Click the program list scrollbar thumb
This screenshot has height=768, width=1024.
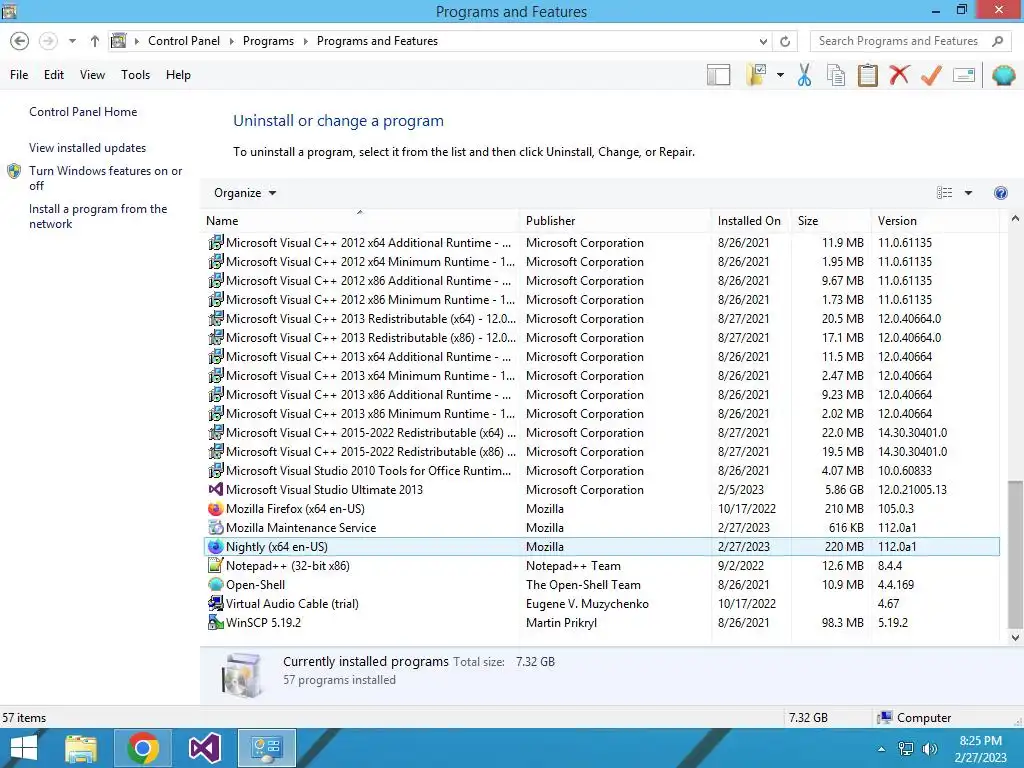click(1014, 554)
